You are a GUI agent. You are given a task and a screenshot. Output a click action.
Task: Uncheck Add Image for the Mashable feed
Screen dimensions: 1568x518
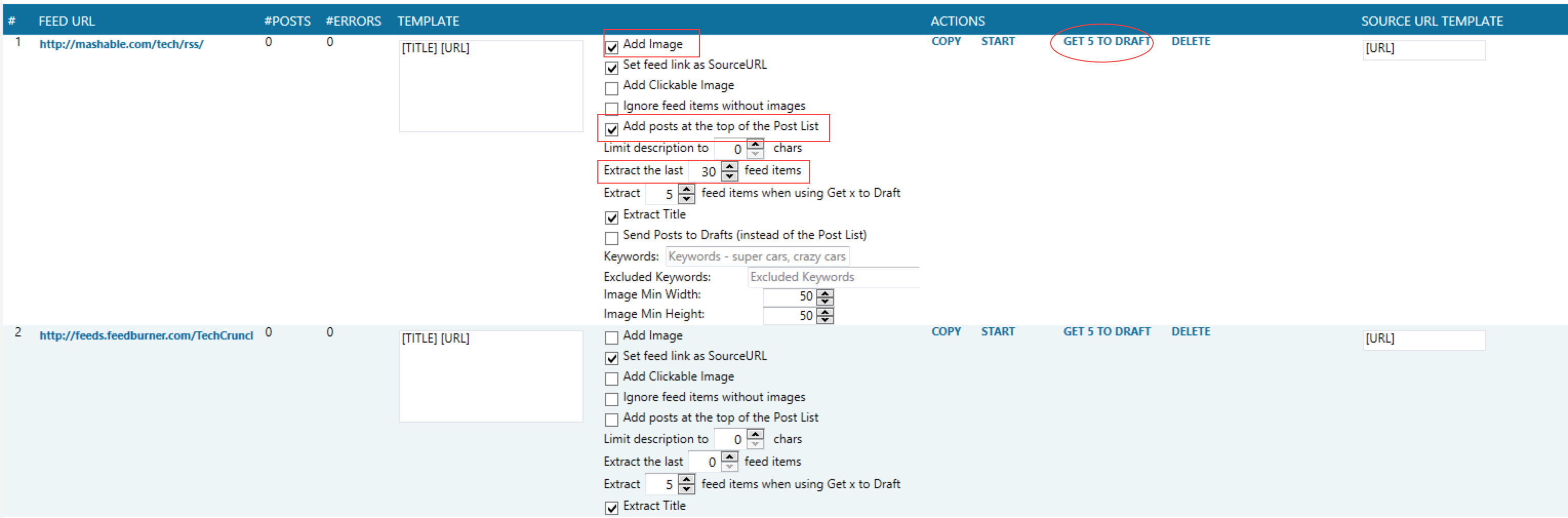point(612,47)
